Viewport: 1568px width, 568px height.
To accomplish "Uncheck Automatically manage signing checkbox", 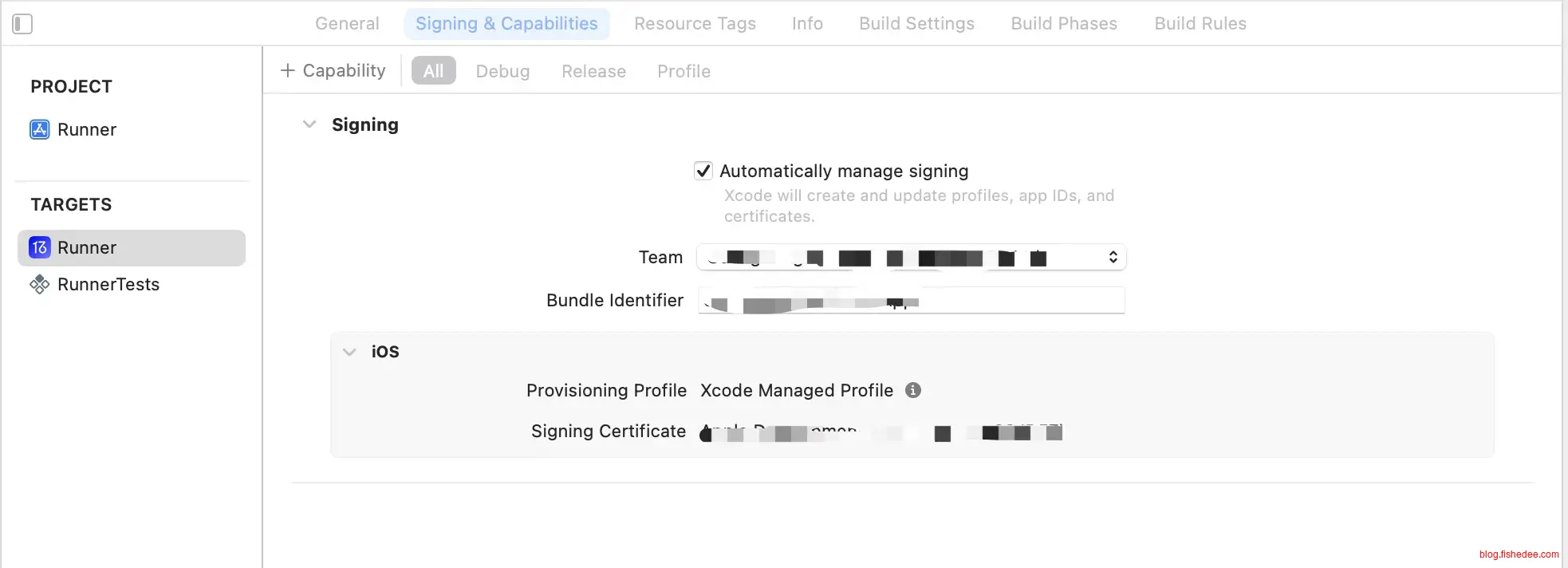I will (703, 171).
